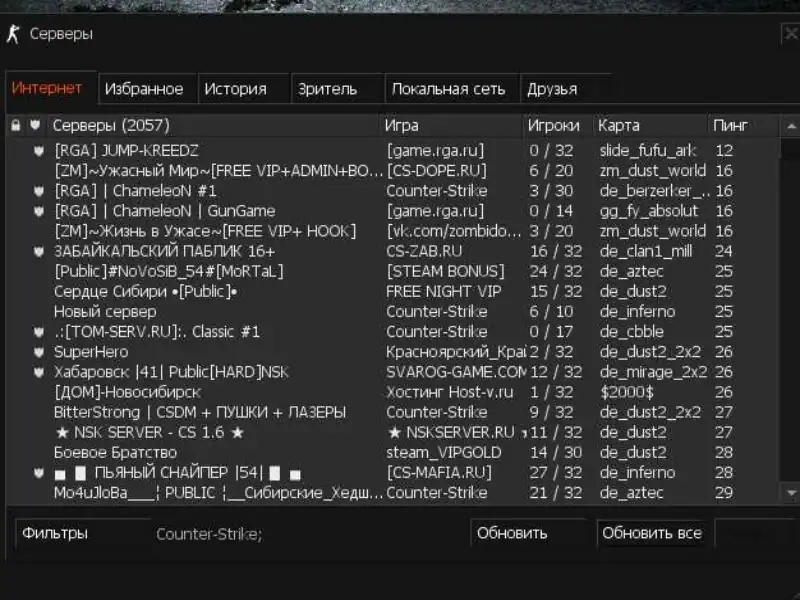Click player count 6 / 10
Screen dimensions: 800x600
point(551,312)
